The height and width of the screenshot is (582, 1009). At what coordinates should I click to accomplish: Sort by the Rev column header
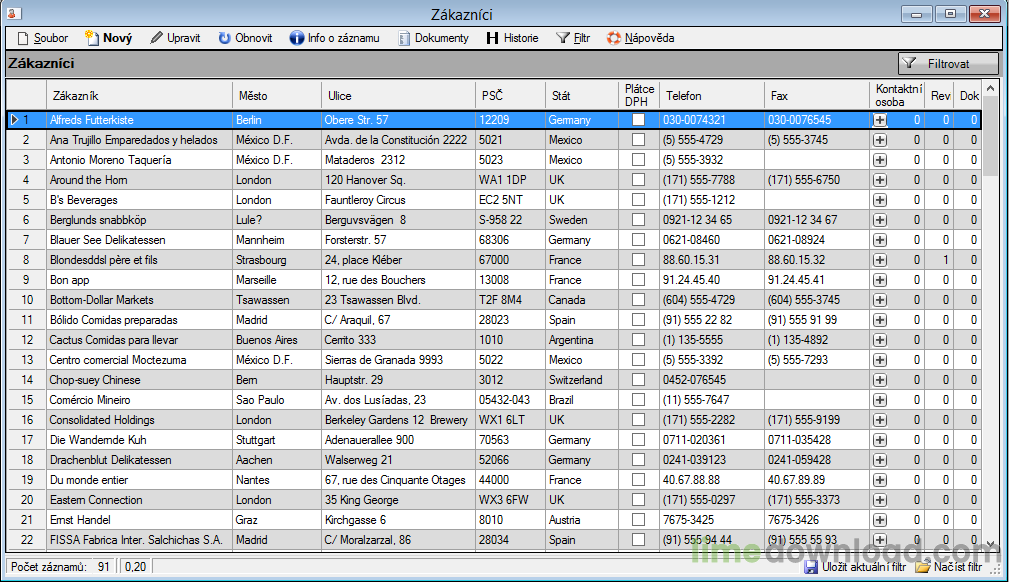[x=940, y=95]
